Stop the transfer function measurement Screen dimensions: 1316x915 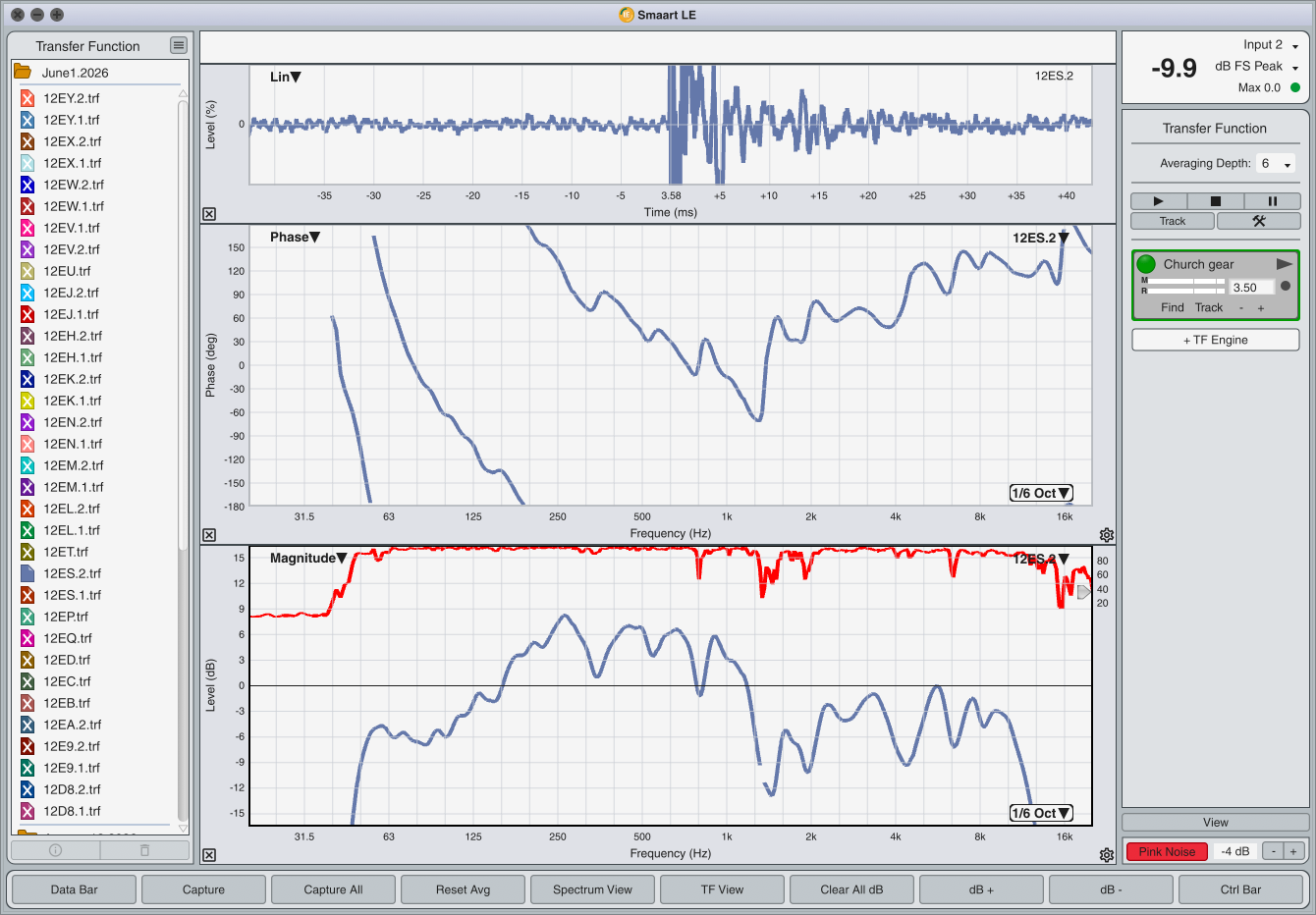pyautogui.click(x=1215, y=201)
